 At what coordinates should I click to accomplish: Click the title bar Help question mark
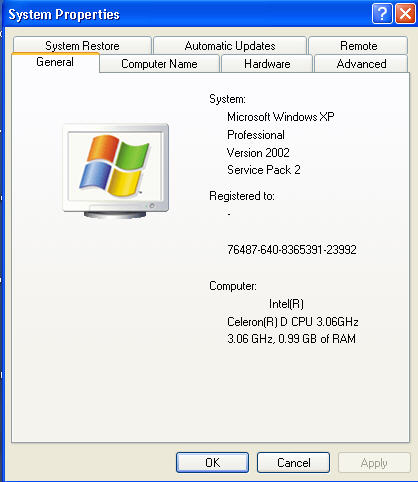click(x=382, y=14)
